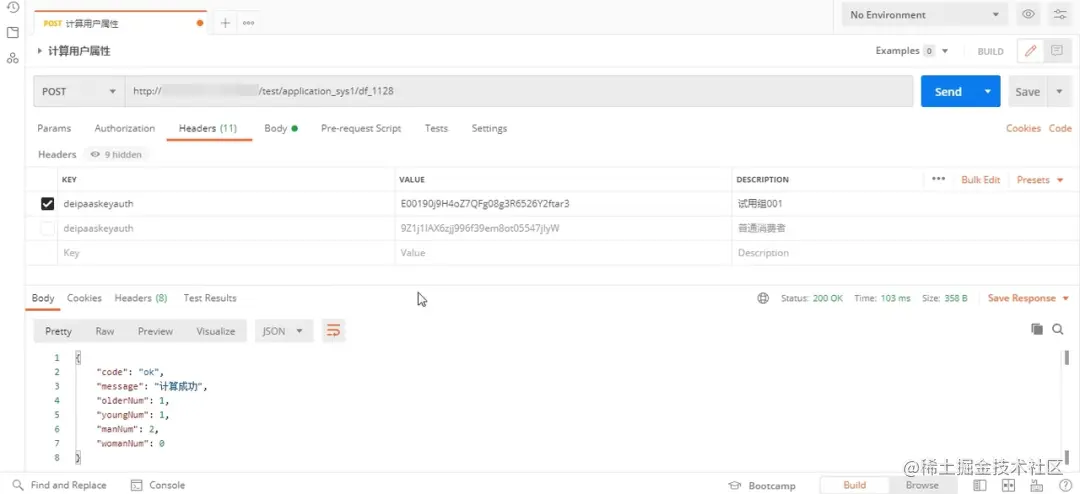This screenshot has height=494, width=1080.
Task: Show the 9 hidden headers
Action: pos(116,154)
